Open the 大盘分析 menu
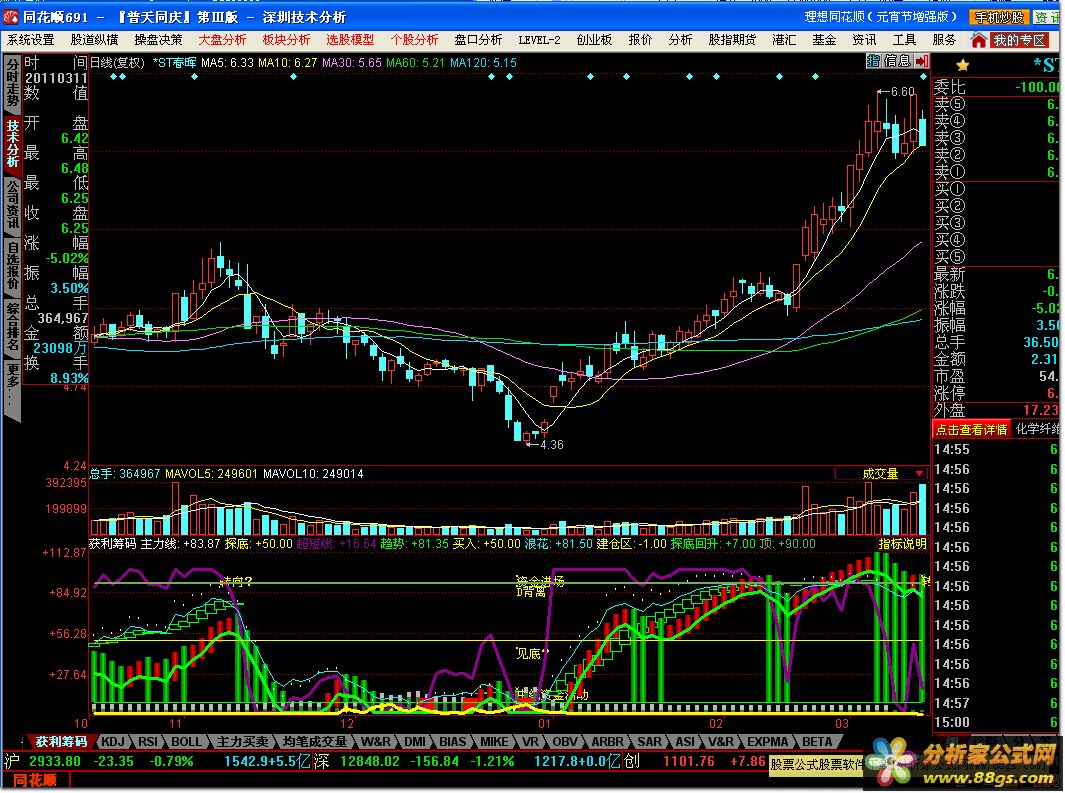Screen dimensions: 1065x793 point(222,40)
